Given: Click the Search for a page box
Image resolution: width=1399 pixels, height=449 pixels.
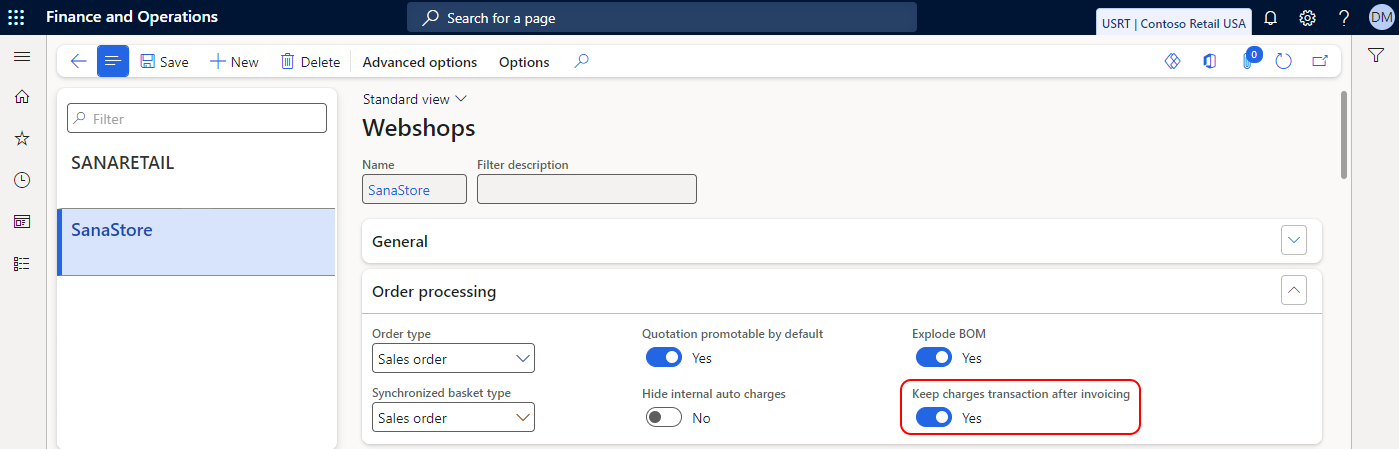Looking at the screenshot, I should [x=662, y=17].
